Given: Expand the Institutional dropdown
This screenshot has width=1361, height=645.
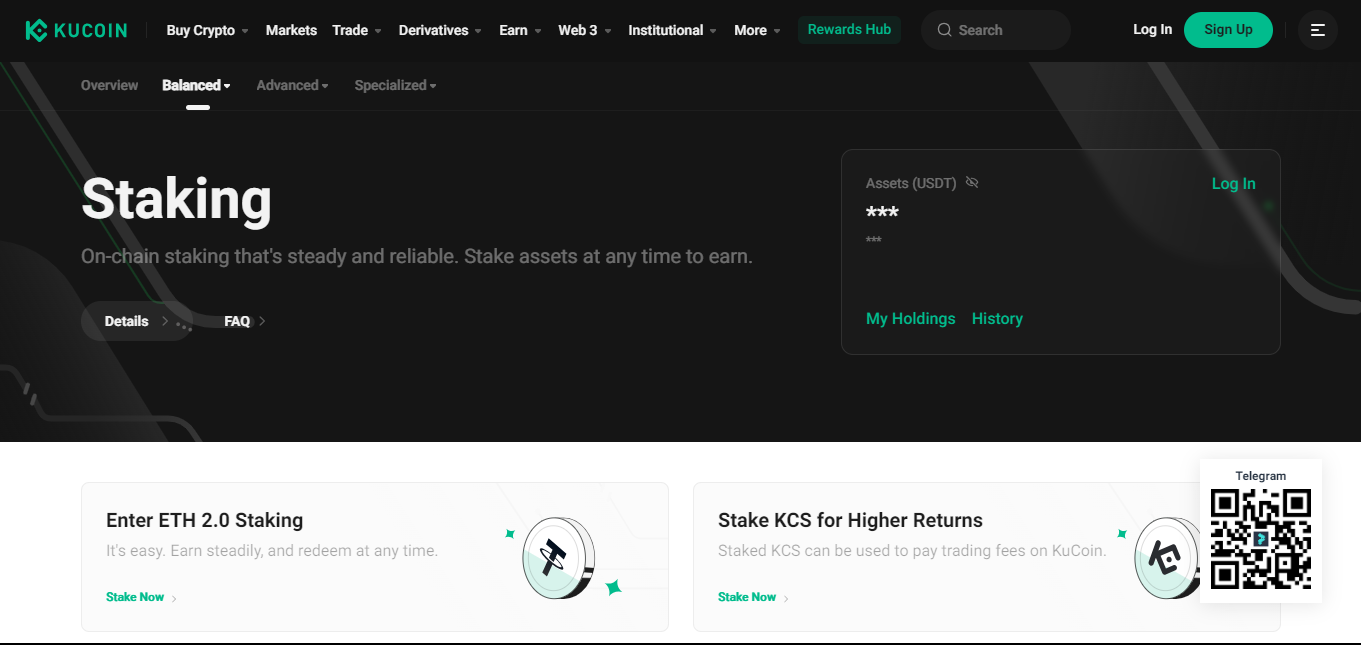Looking at the screenshot, I should pos(672,30).
